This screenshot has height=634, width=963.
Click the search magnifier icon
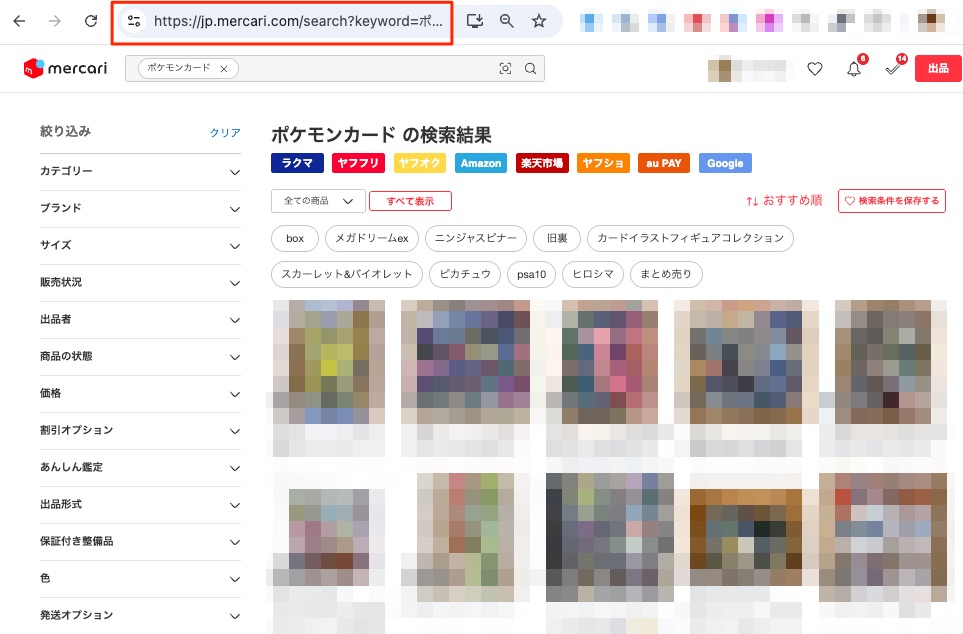530,69
